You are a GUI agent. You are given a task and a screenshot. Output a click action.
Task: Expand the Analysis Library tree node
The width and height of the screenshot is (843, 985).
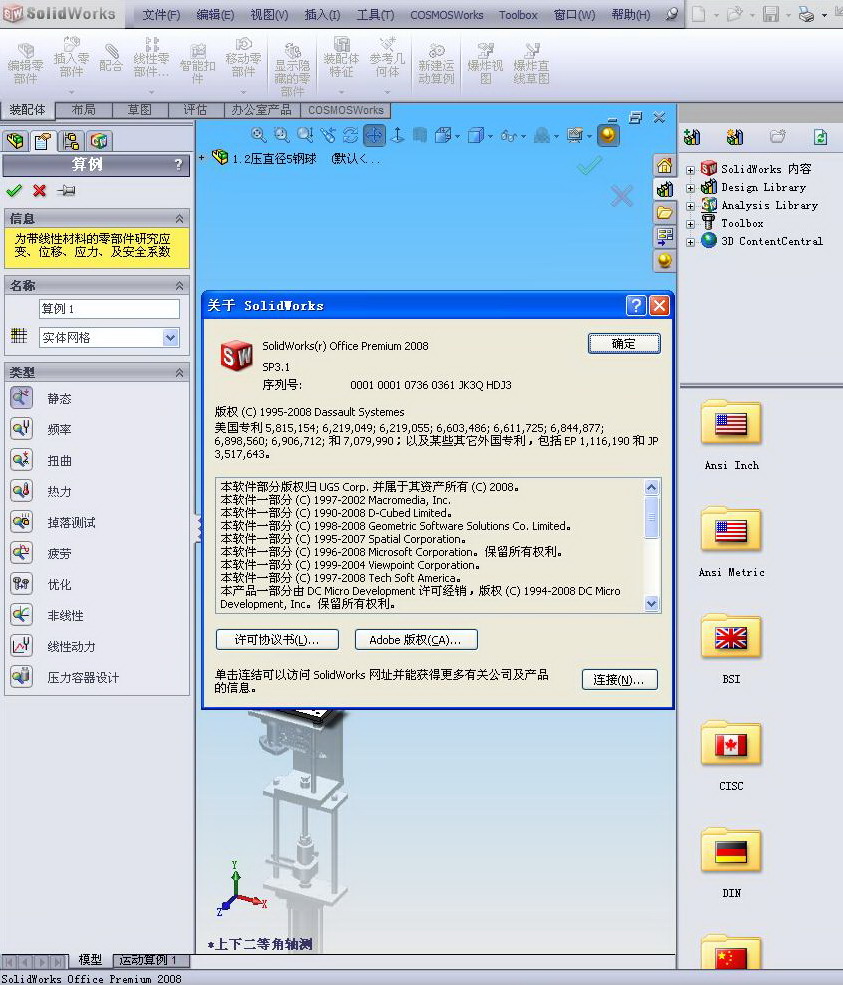click(690, 206)
